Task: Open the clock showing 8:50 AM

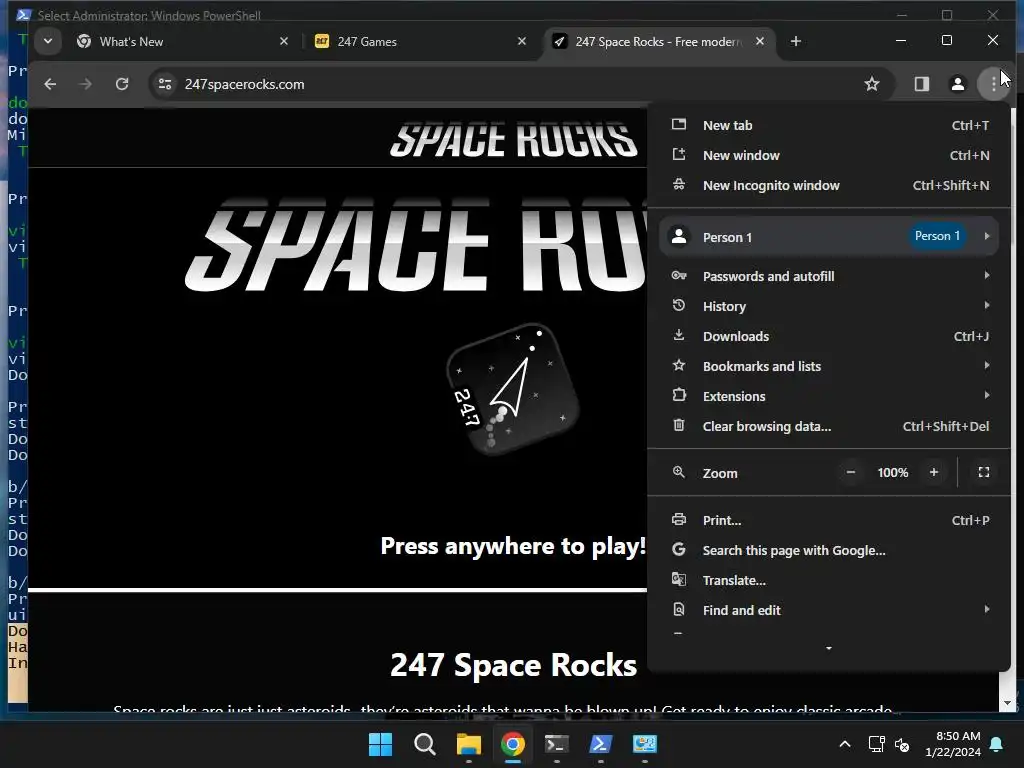Action: coord(953,744)
